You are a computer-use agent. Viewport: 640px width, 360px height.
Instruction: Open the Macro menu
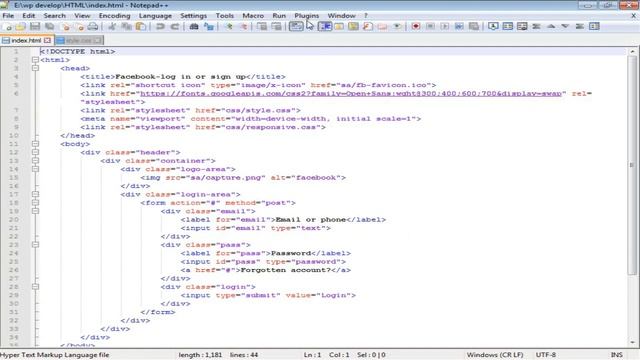coord(253,16)
